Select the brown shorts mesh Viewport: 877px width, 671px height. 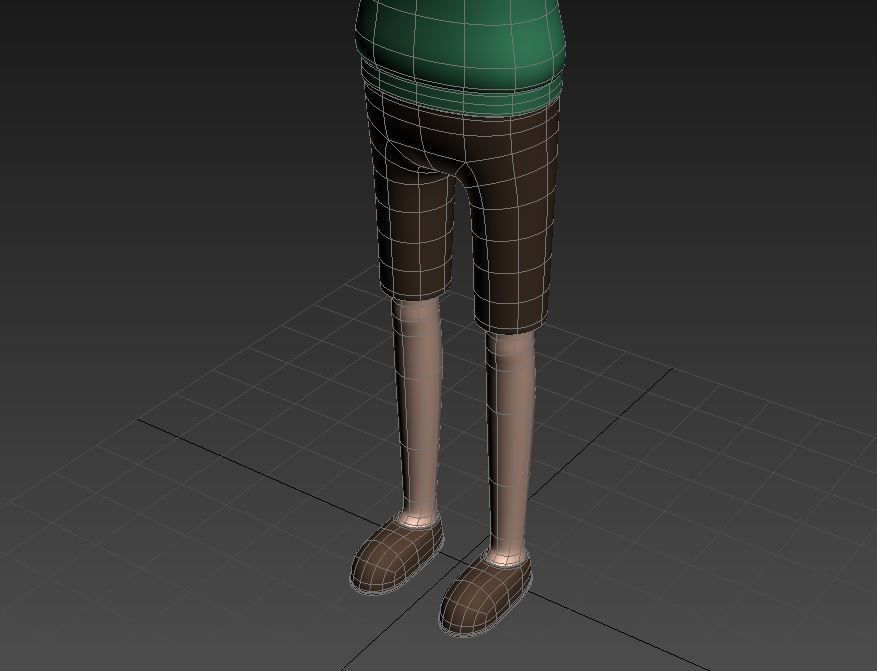point(463,212)
